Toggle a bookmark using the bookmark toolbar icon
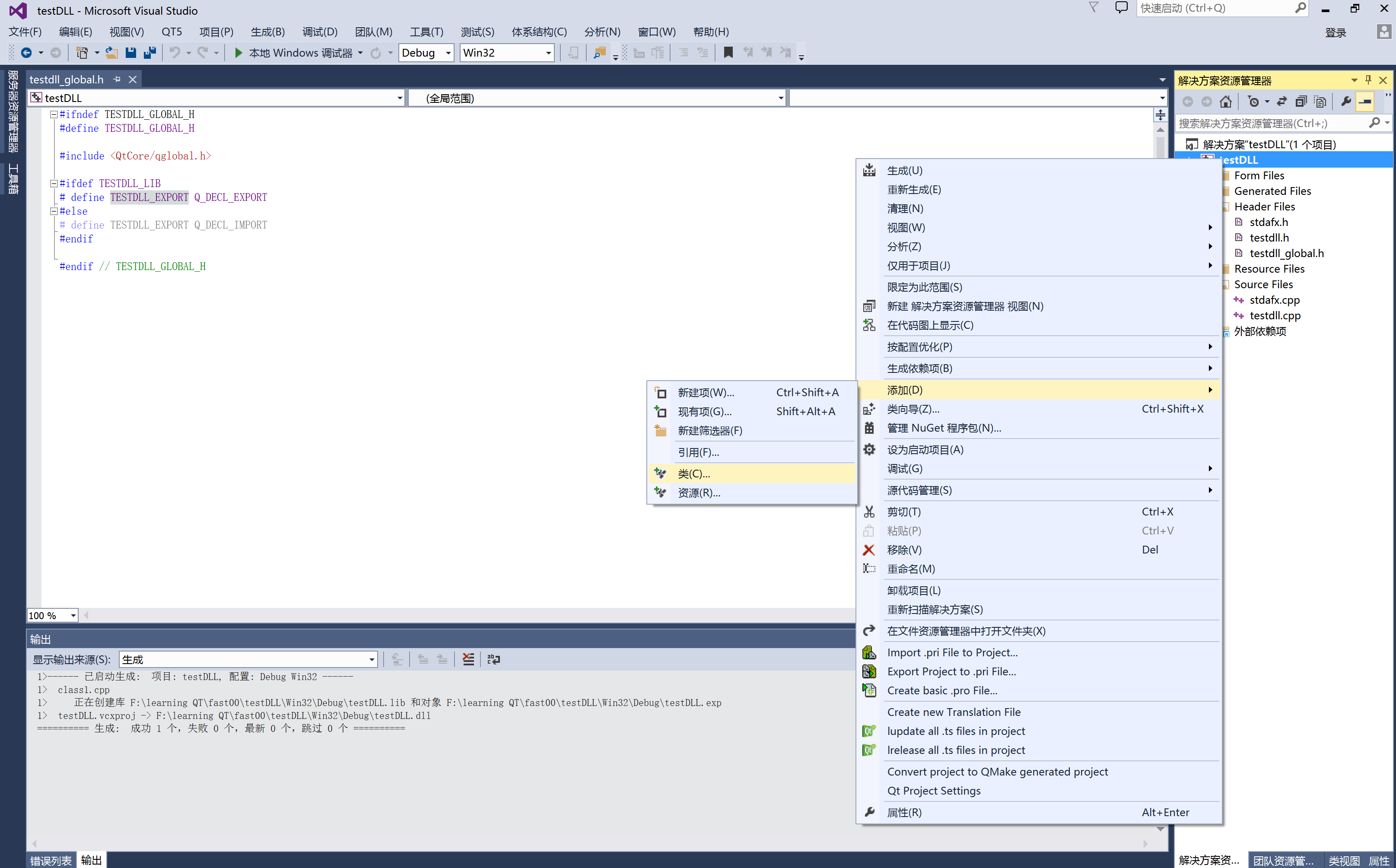This screenshot has width=1396, height=868. 728,52
